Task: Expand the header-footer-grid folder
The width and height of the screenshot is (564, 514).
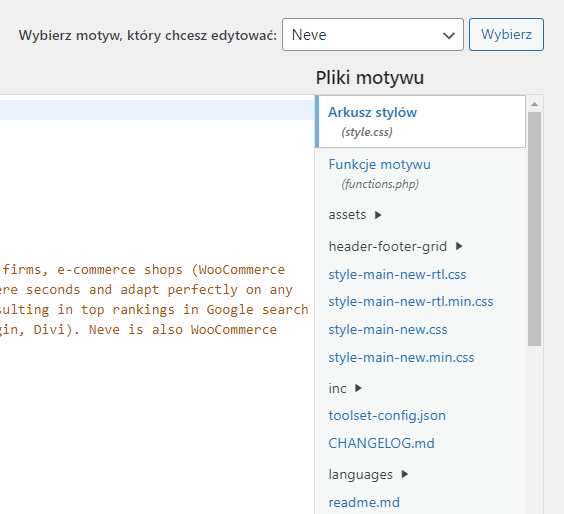Action: 395,246
